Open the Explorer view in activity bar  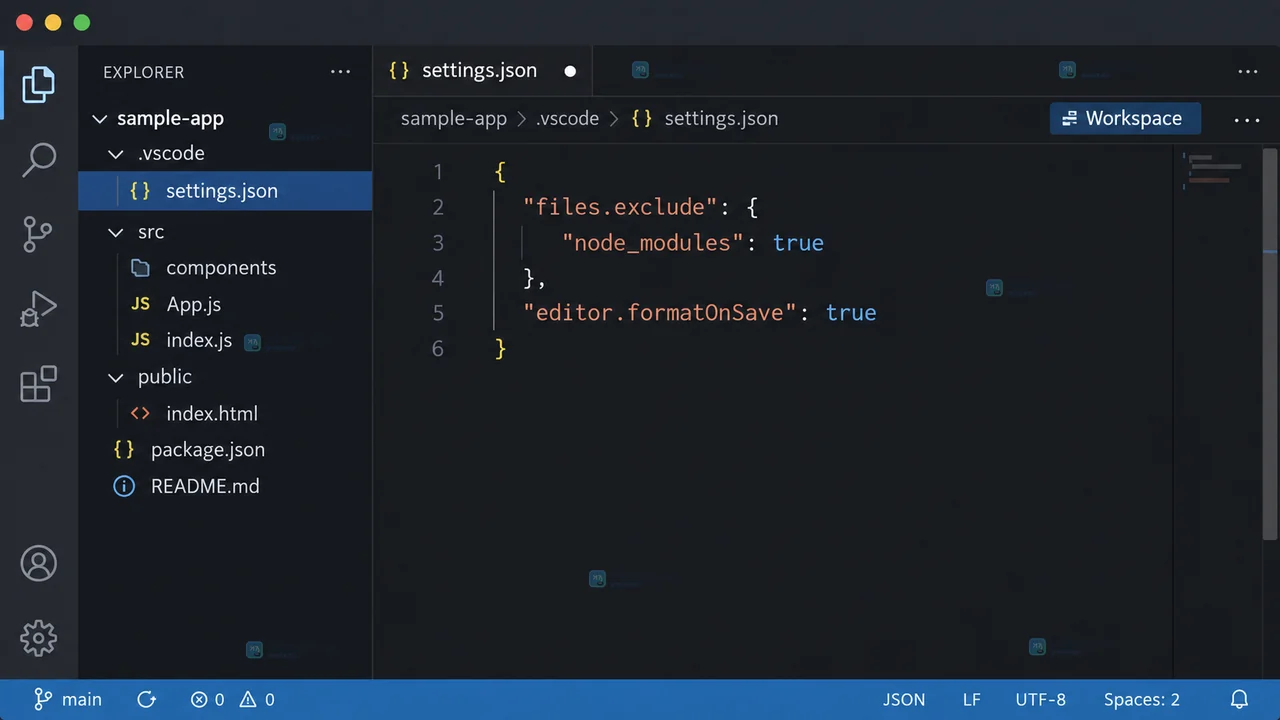coord(38,84)
